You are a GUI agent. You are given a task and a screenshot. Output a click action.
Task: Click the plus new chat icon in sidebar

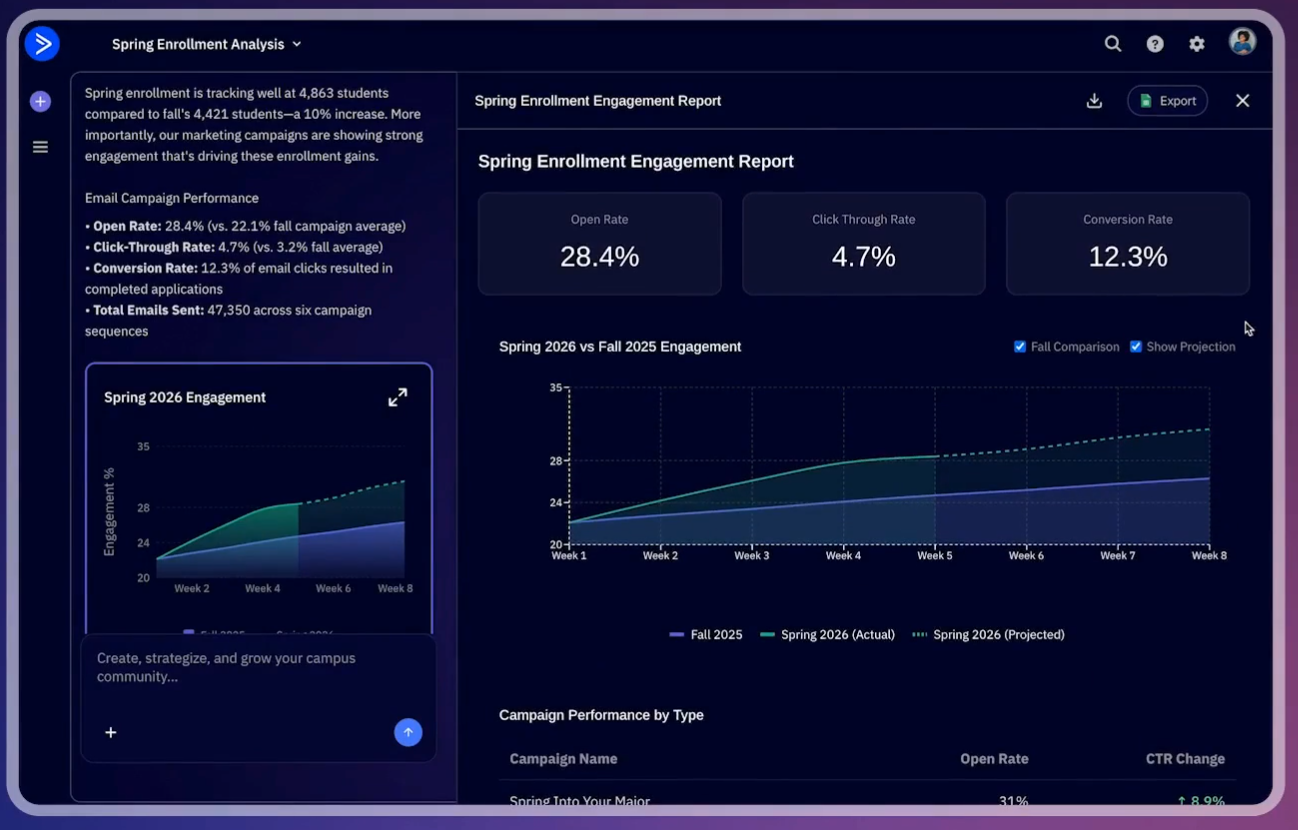point(40,101)
